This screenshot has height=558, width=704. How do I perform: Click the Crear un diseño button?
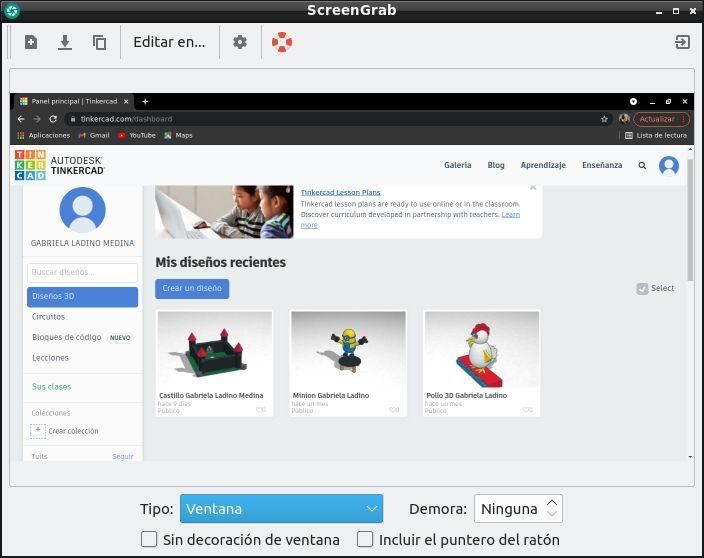tap(192, 289)
